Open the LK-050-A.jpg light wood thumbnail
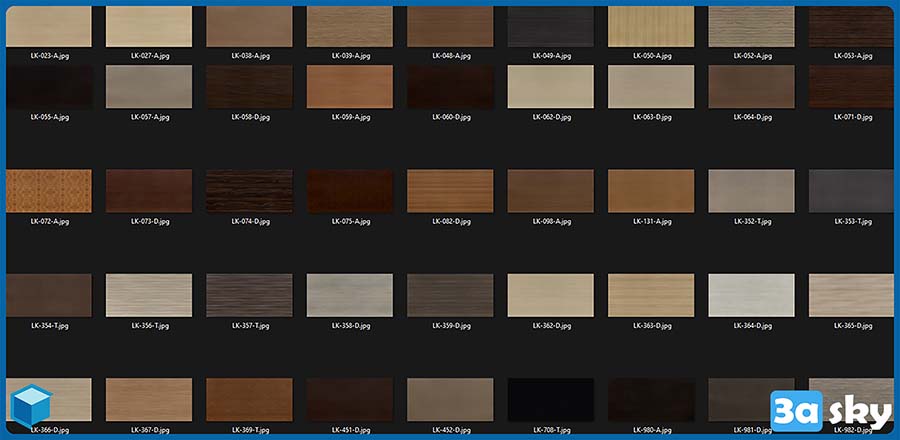 point(651,26)
